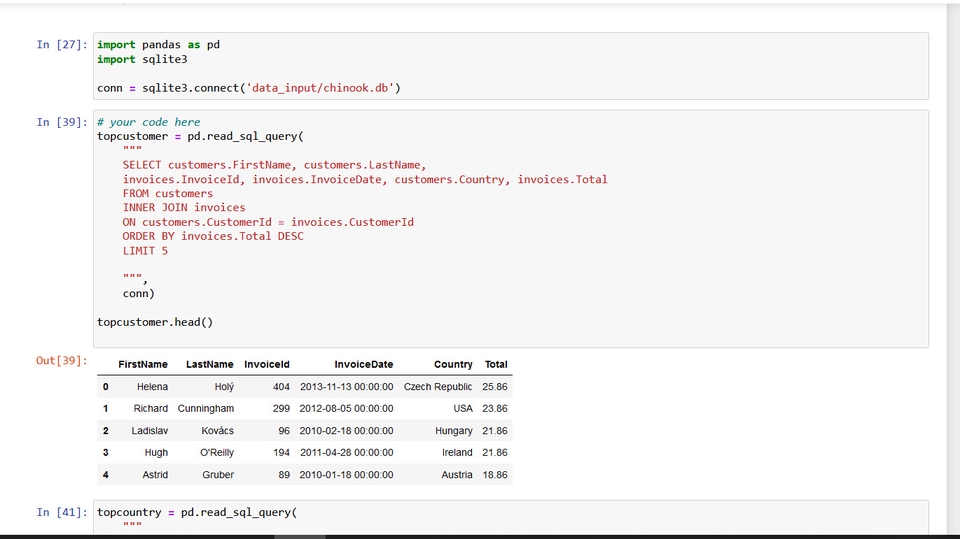Click the Country column header
This screenshot has width=960, height=539.
tap(453, 364)
